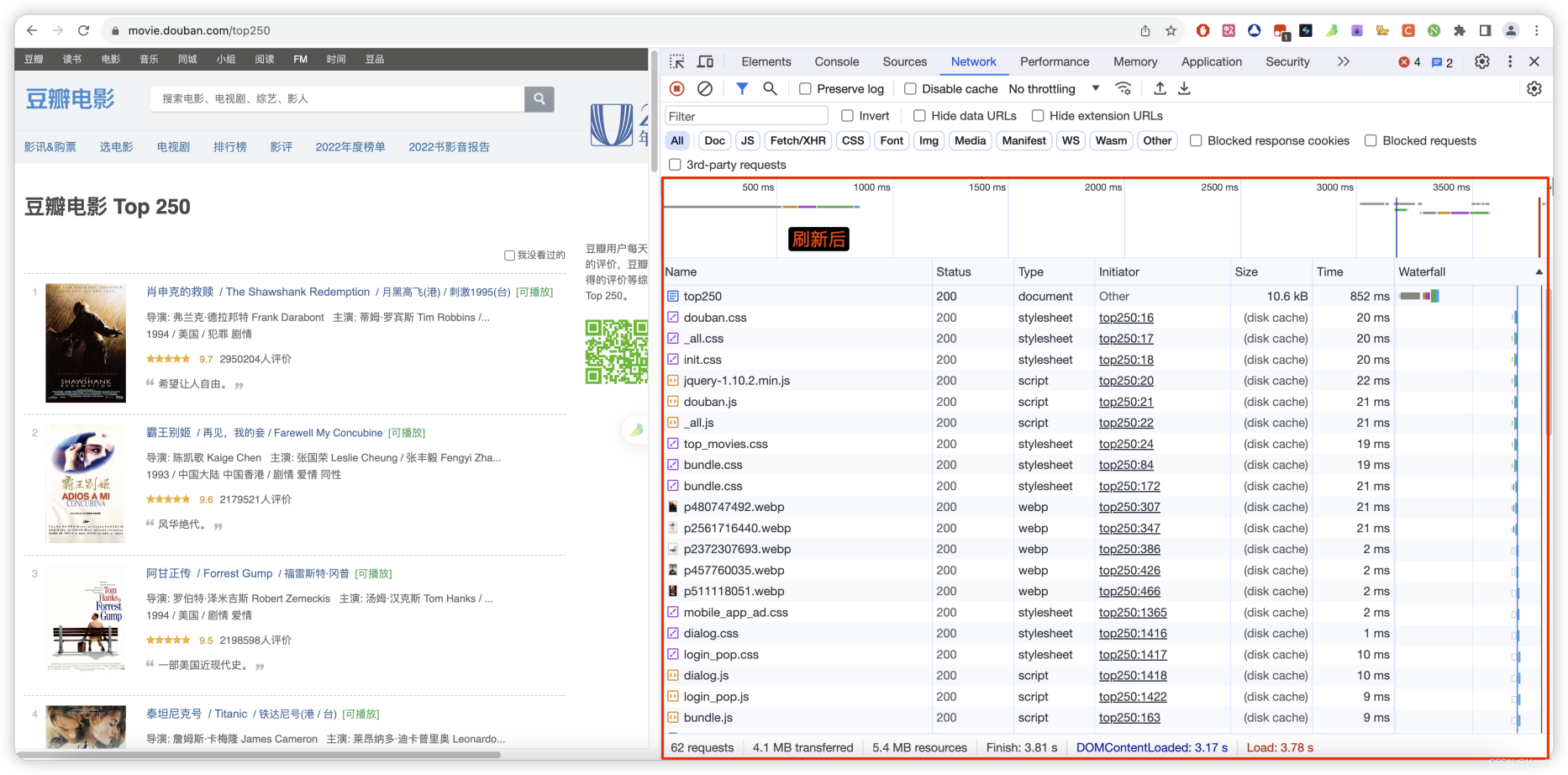Check Blocked requests checkbox
Viewport: 1568px width, 775px height.
pyautogui.click(x=1371, y=140)
